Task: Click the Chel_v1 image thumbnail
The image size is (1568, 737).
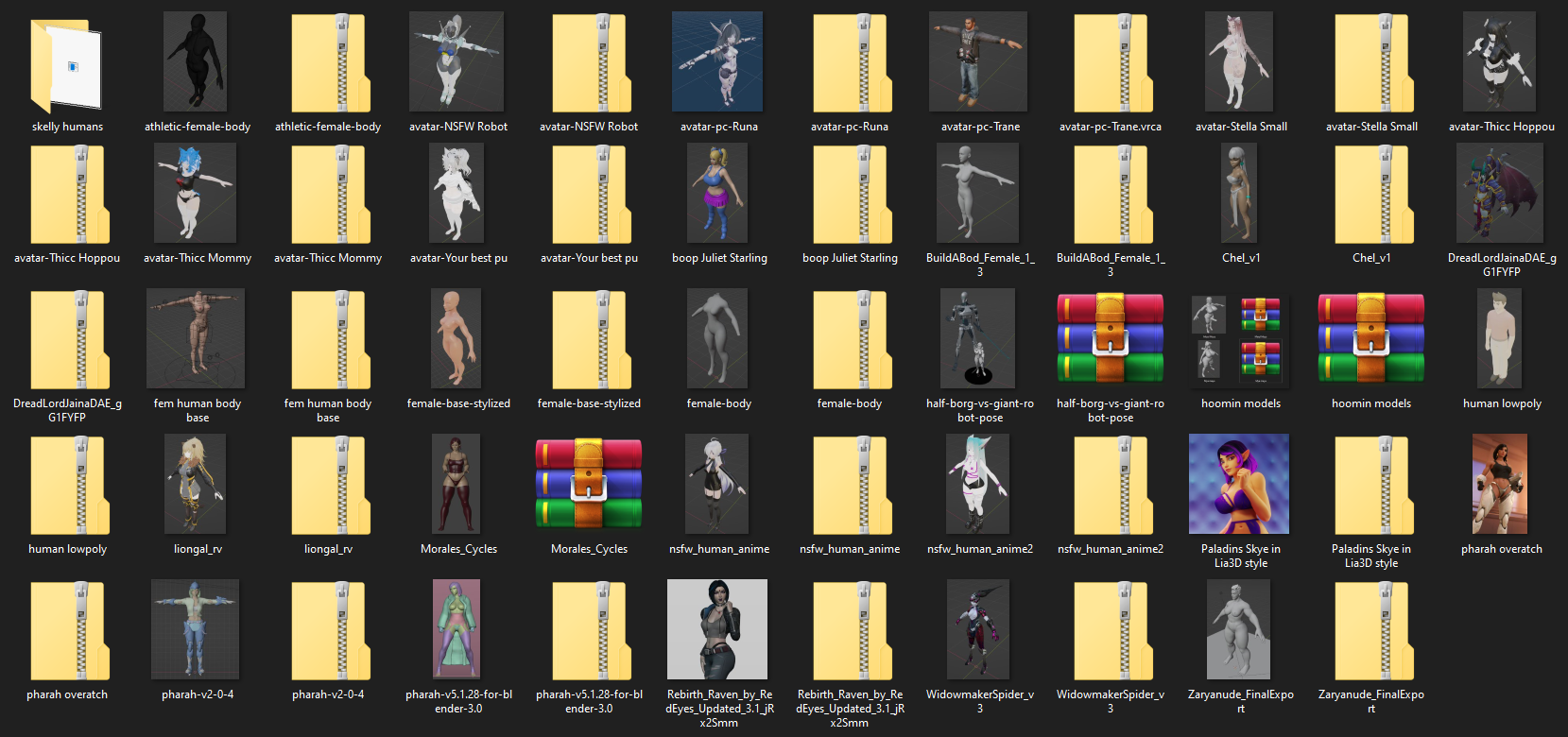Action: [x=1239, y=193]
